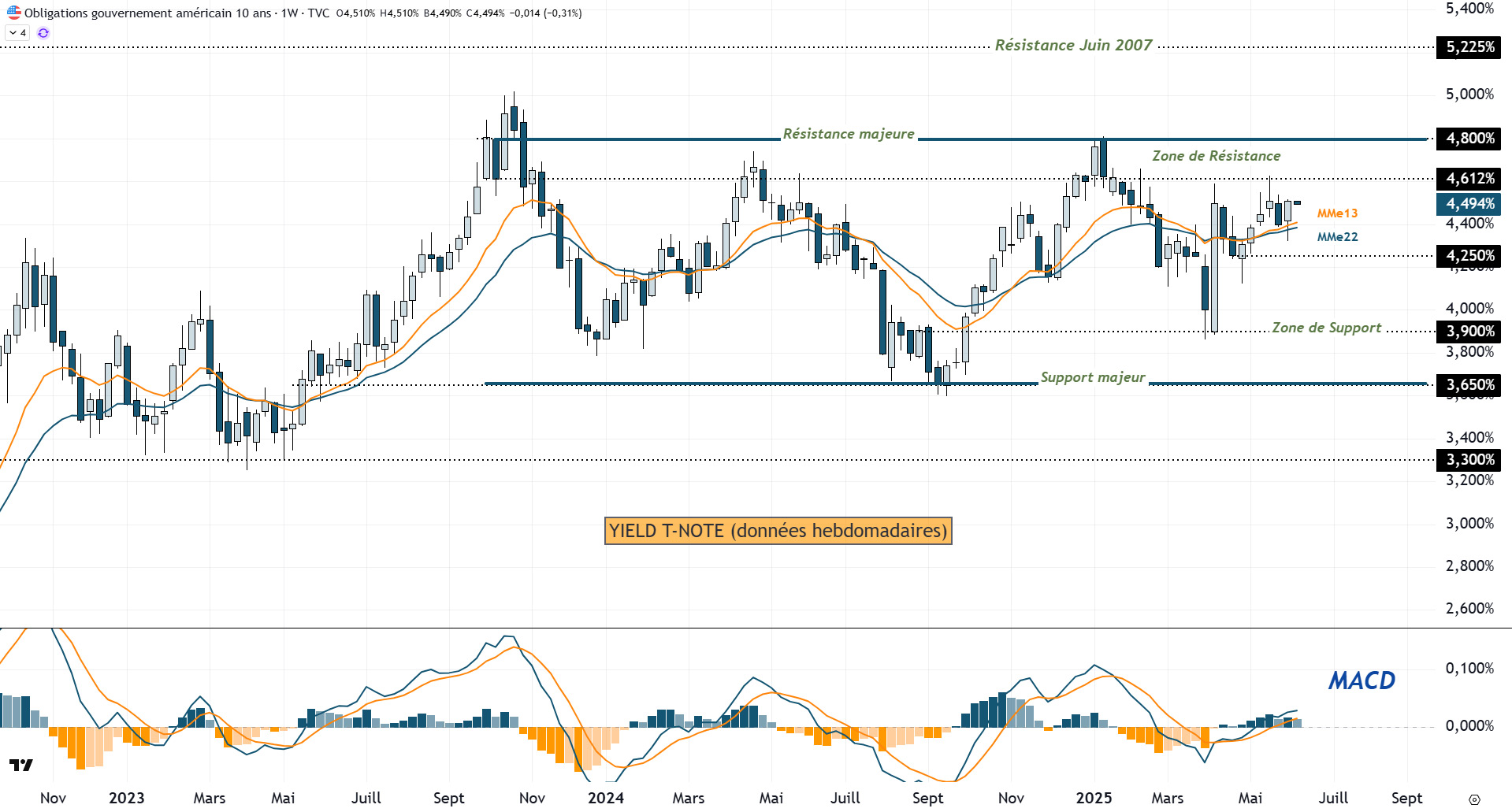Open chart settings gear icon
This screenshot has width=1512, height=812.
(x=1474, y=799)
